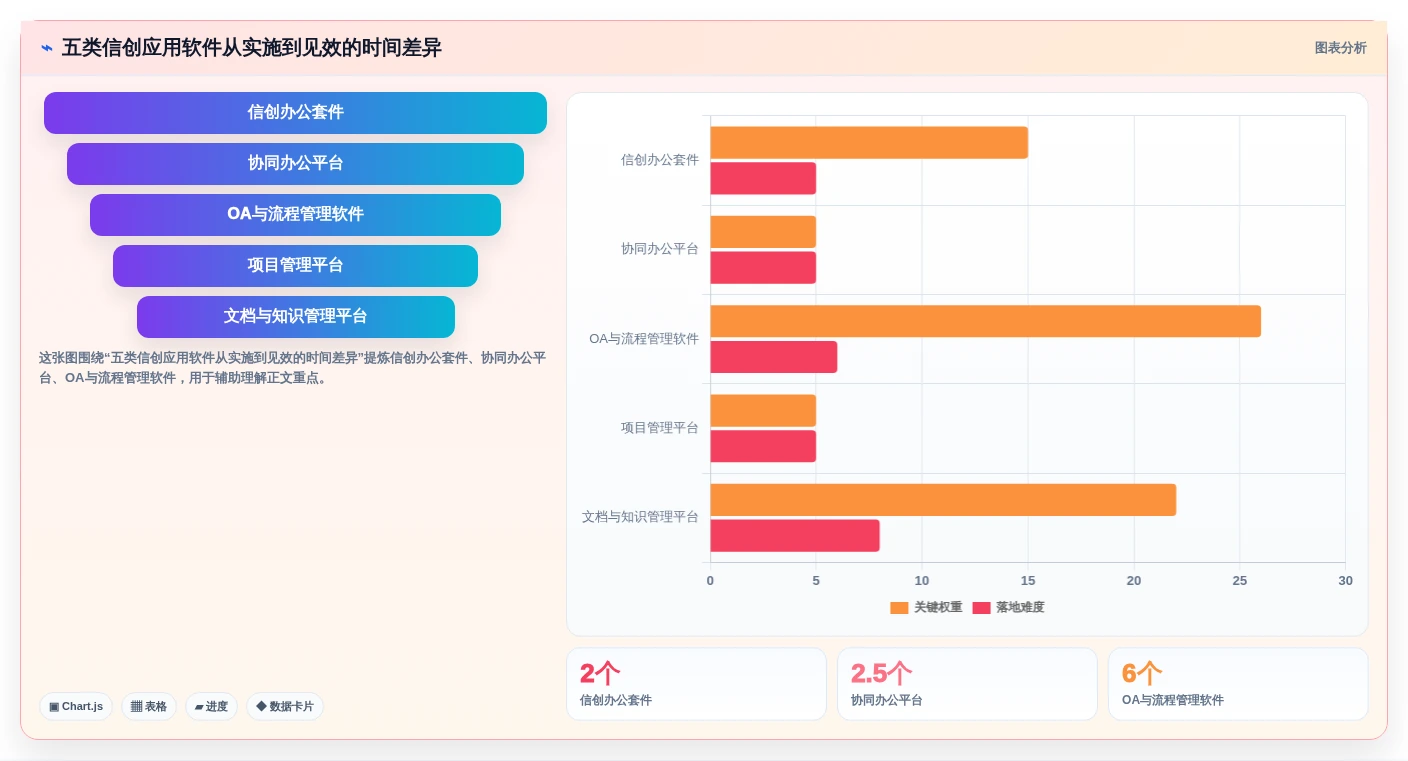Click the description paragraph under the funnel

click(292, 368)
